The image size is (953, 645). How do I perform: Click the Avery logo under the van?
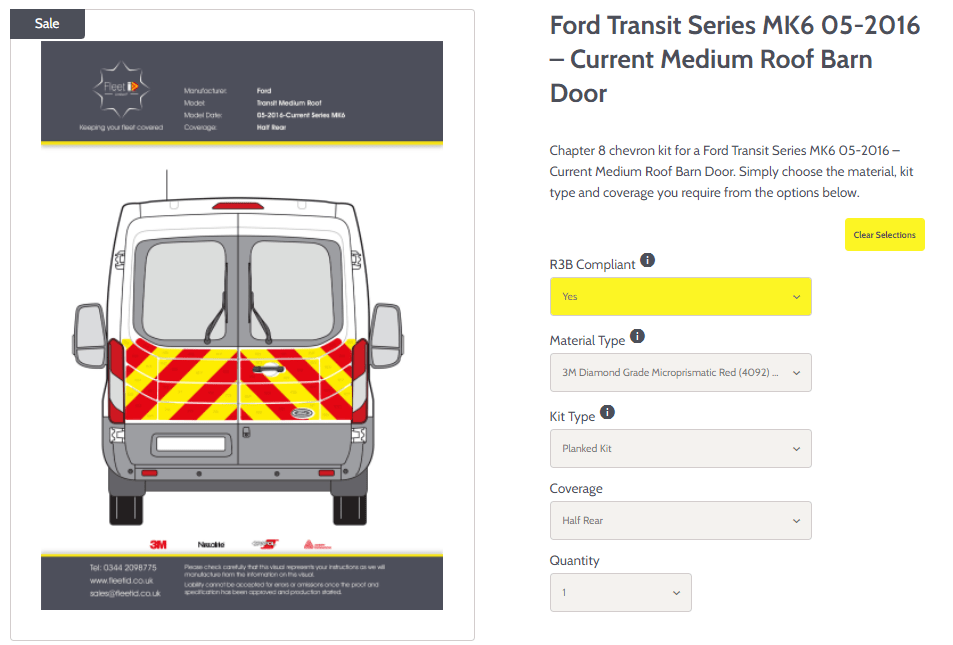(x=317, y=545)
